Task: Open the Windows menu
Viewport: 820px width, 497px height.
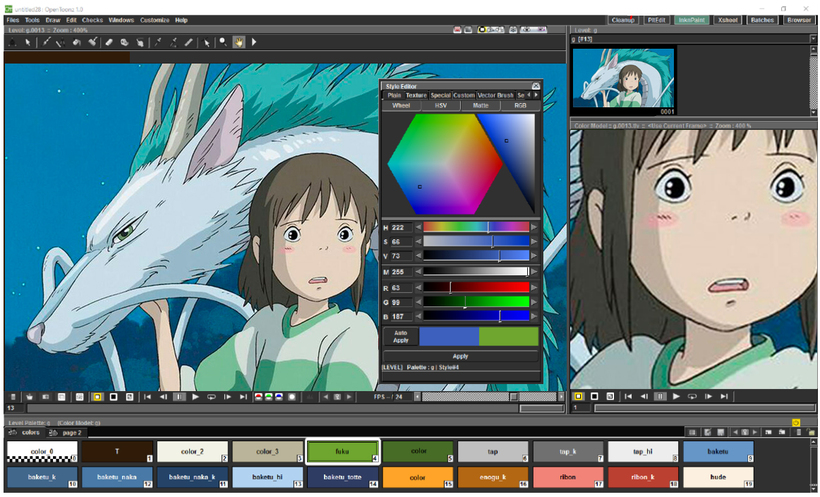Action: pos(120,20)
